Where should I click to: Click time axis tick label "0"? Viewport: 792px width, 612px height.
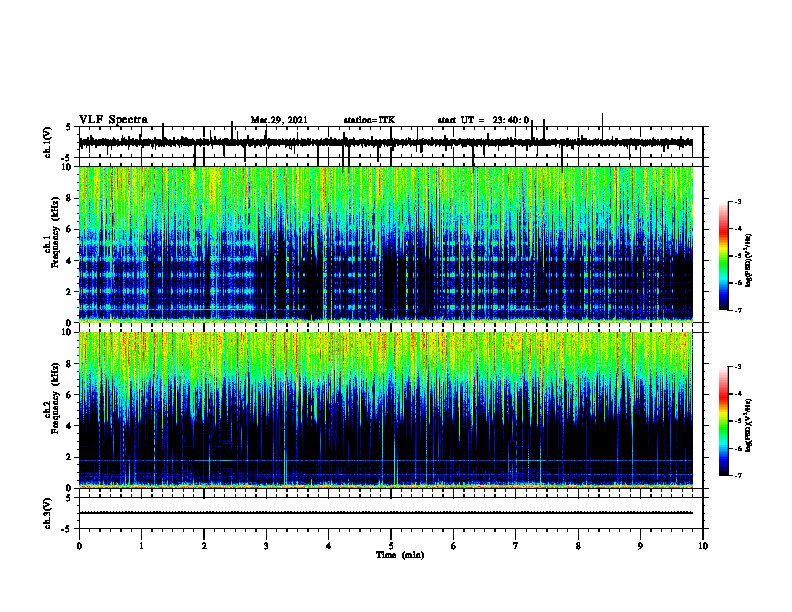(79, 546)
